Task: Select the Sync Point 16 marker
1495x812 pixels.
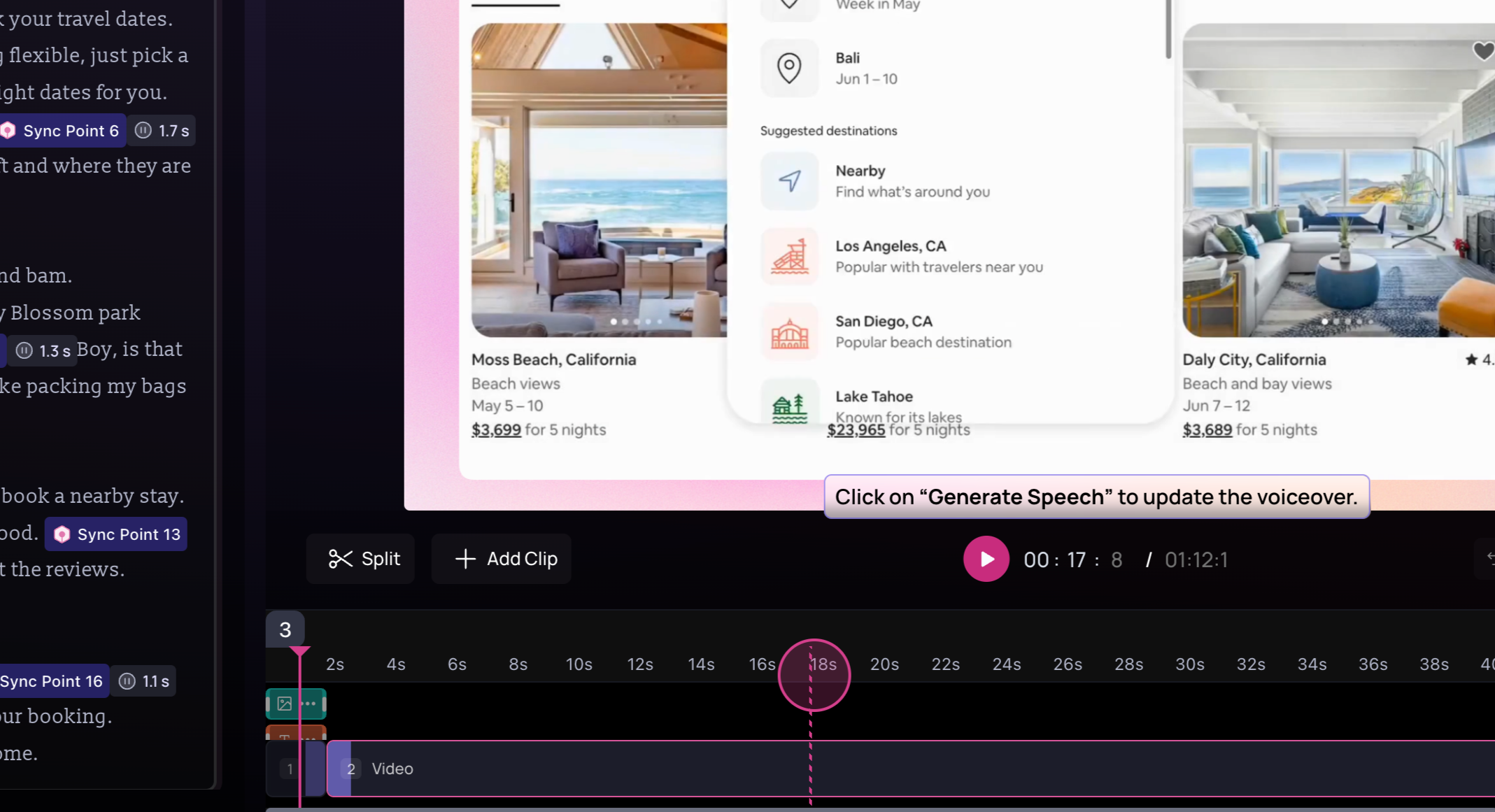Action: (53, 681)
